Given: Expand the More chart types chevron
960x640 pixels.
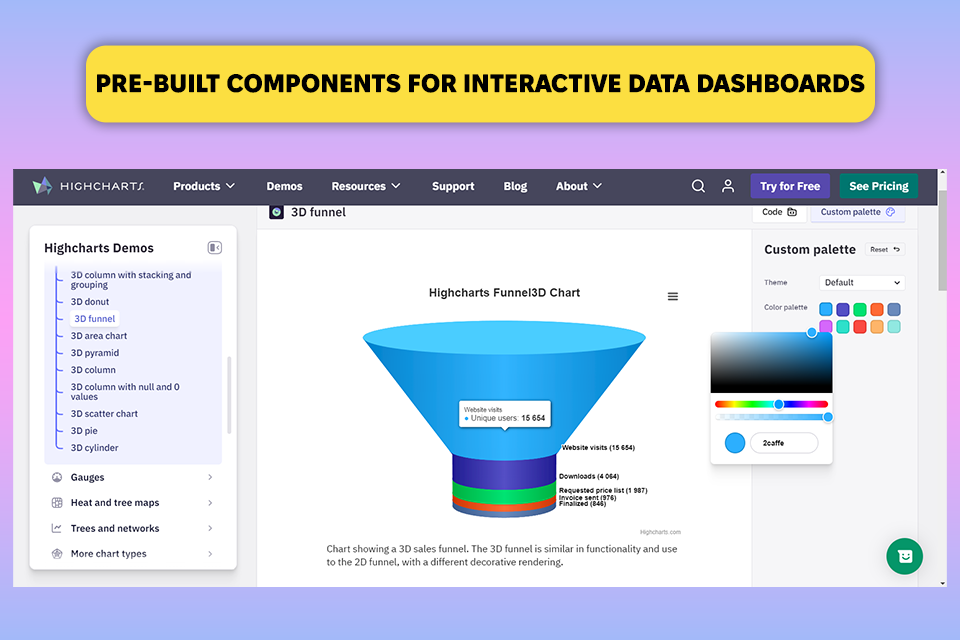Looking at the screenshot, I should click(x=210, y=554).
